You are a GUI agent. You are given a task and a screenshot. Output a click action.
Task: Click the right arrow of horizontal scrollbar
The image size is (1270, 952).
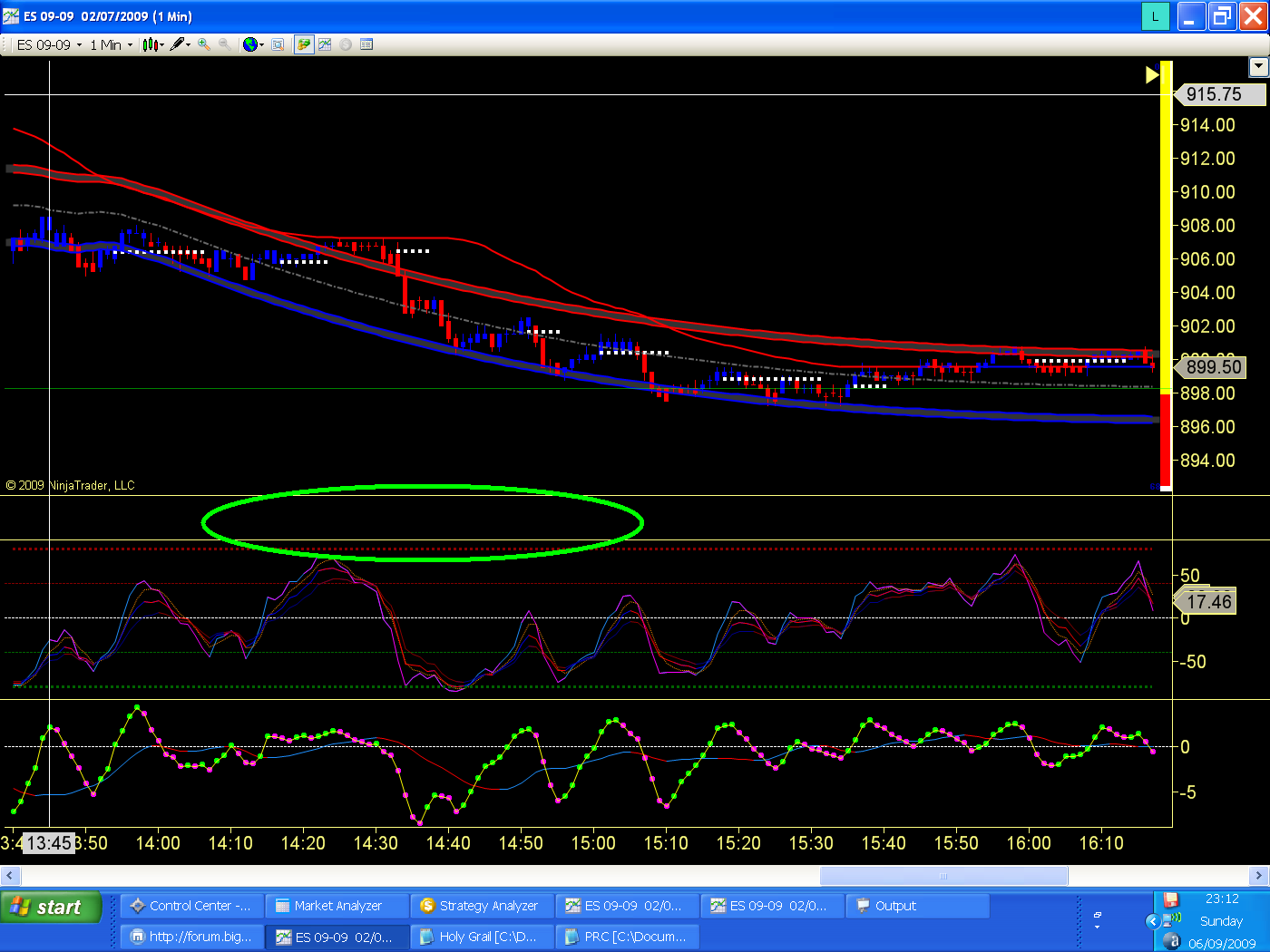[1258, 876]
